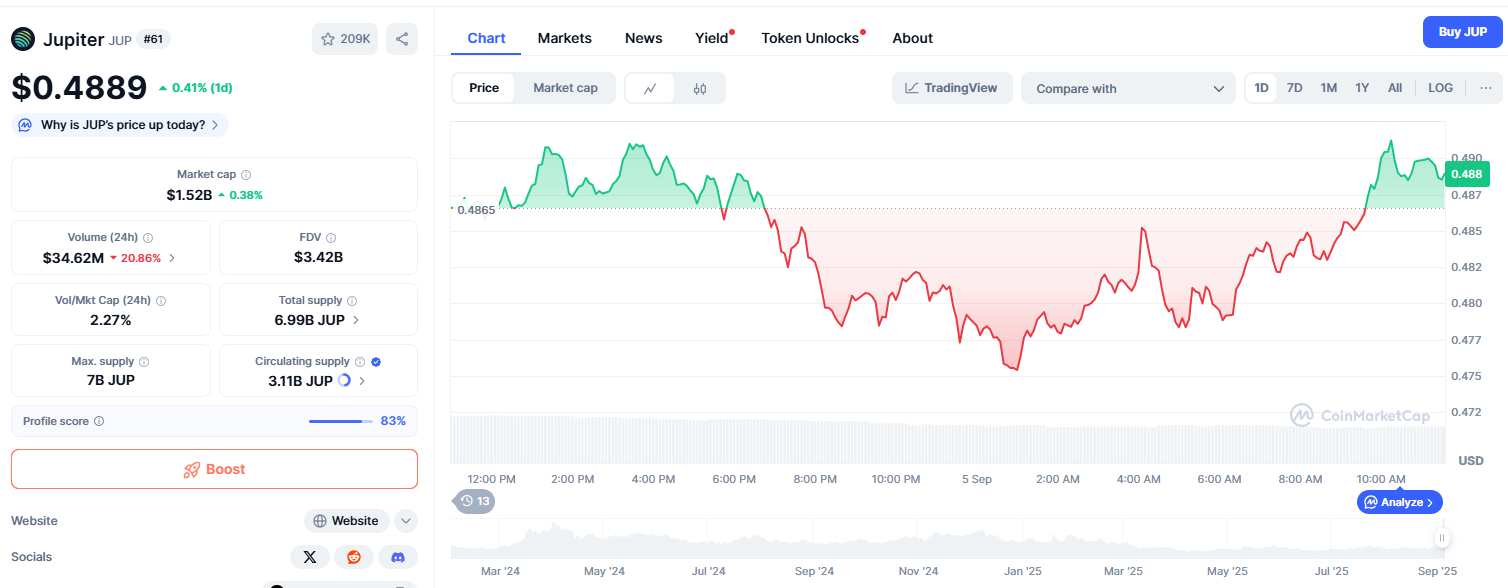Image resolution: width=1508 pixels, height=588 pixels.
Task: Click Max. supply info icon
Action: tap(144, 362)
